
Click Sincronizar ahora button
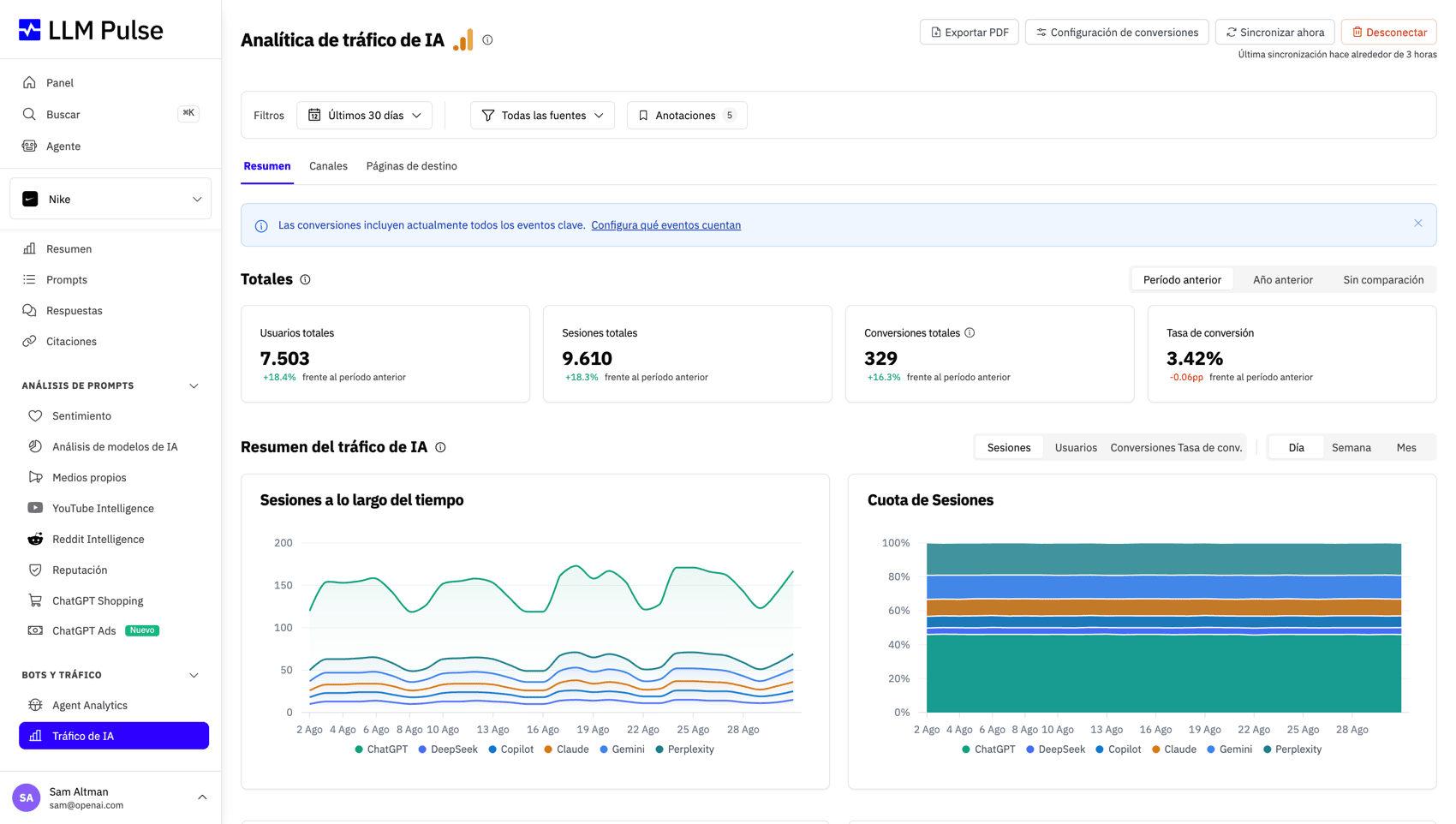tap(1274, 33)
